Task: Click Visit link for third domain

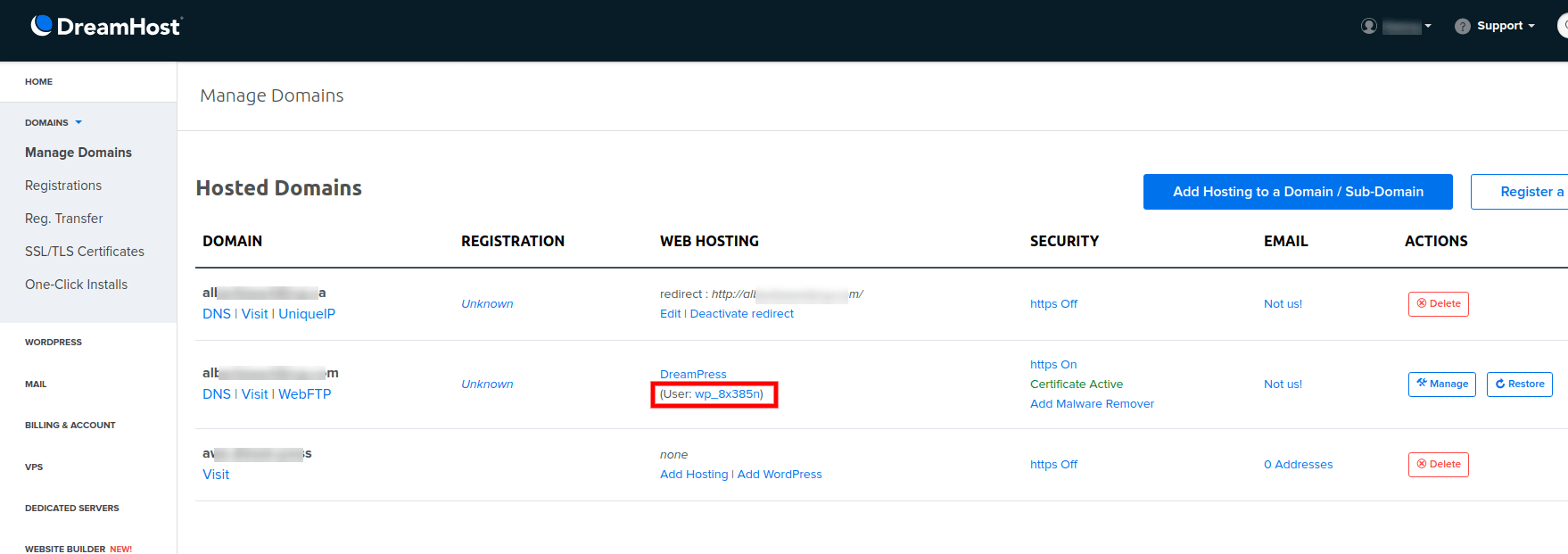Action: tap(216, 475)
